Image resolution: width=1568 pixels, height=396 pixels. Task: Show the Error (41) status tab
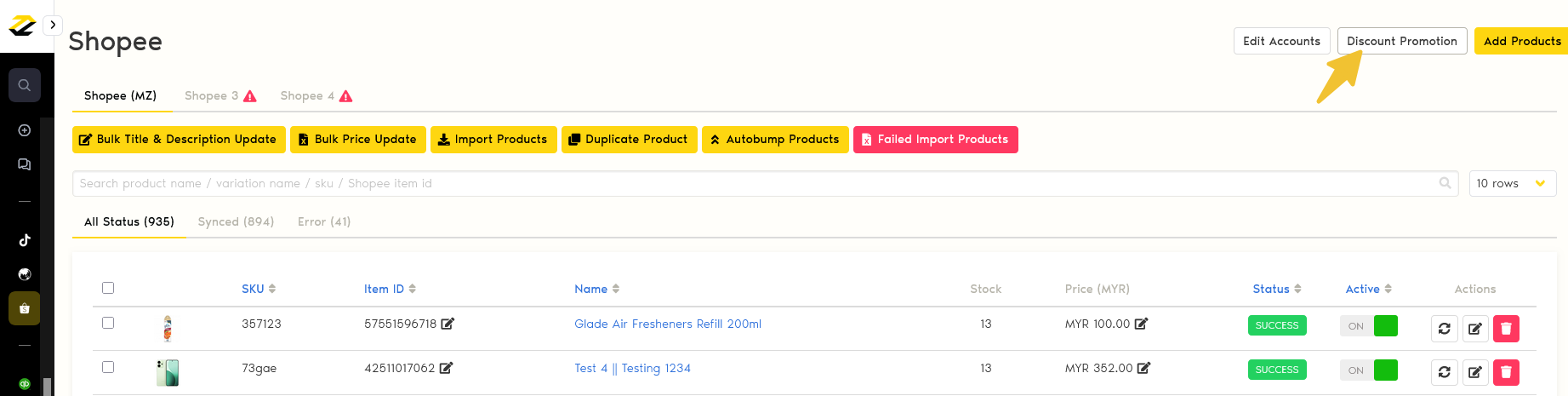click(323, 221)
